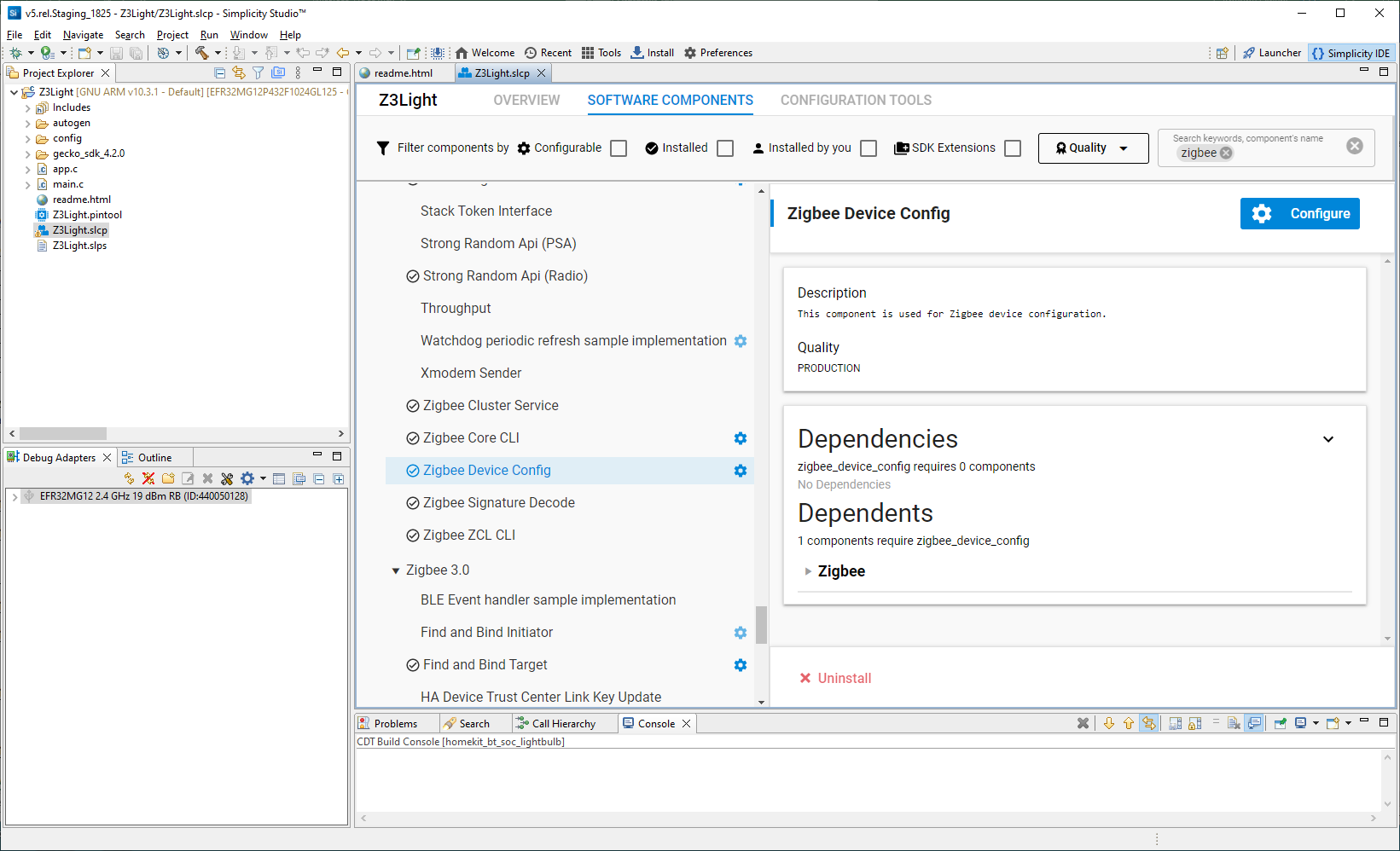
Task: Click the Install download icon
Action: (637, 53)
